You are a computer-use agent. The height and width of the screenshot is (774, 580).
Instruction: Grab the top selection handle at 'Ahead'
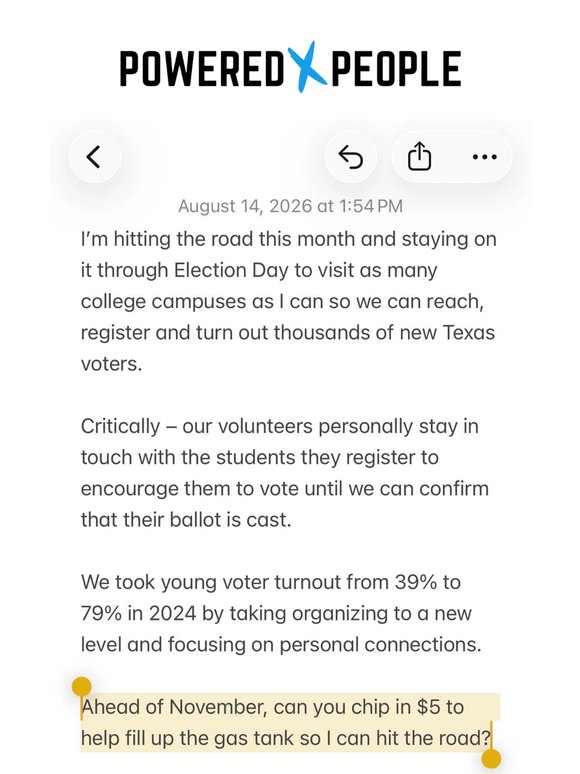(81, 688)
